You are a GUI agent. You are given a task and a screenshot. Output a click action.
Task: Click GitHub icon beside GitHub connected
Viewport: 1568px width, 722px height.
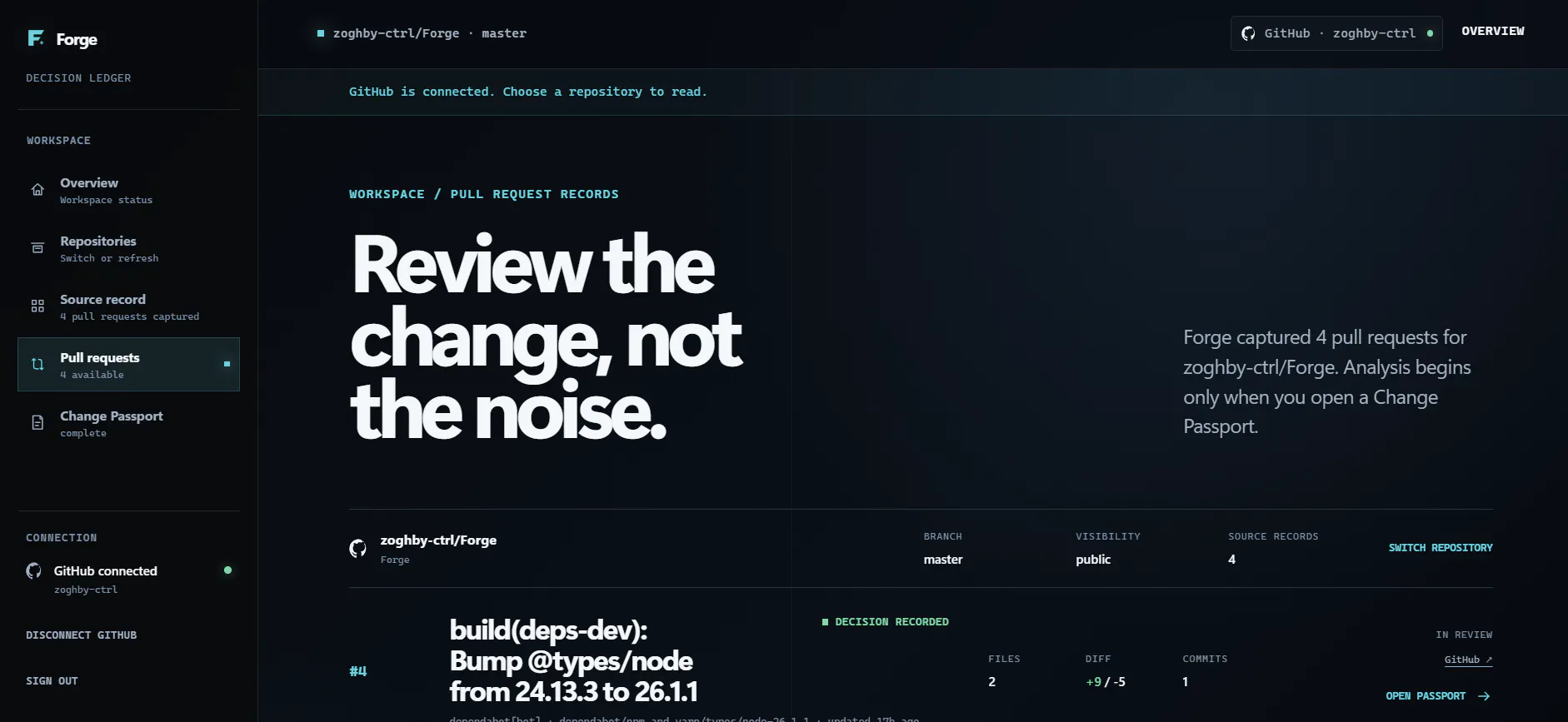[x=34, y=570]
